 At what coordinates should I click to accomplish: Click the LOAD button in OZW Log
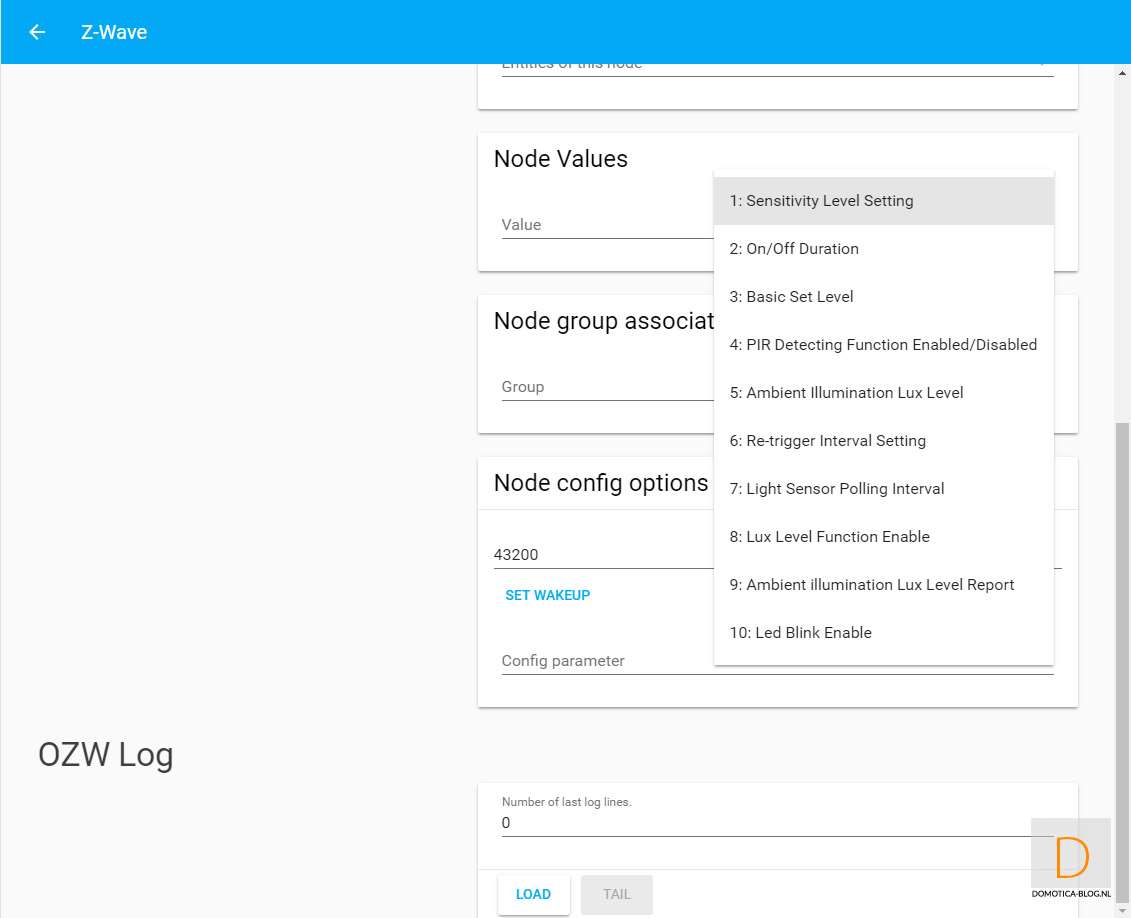tap(533, 894)
